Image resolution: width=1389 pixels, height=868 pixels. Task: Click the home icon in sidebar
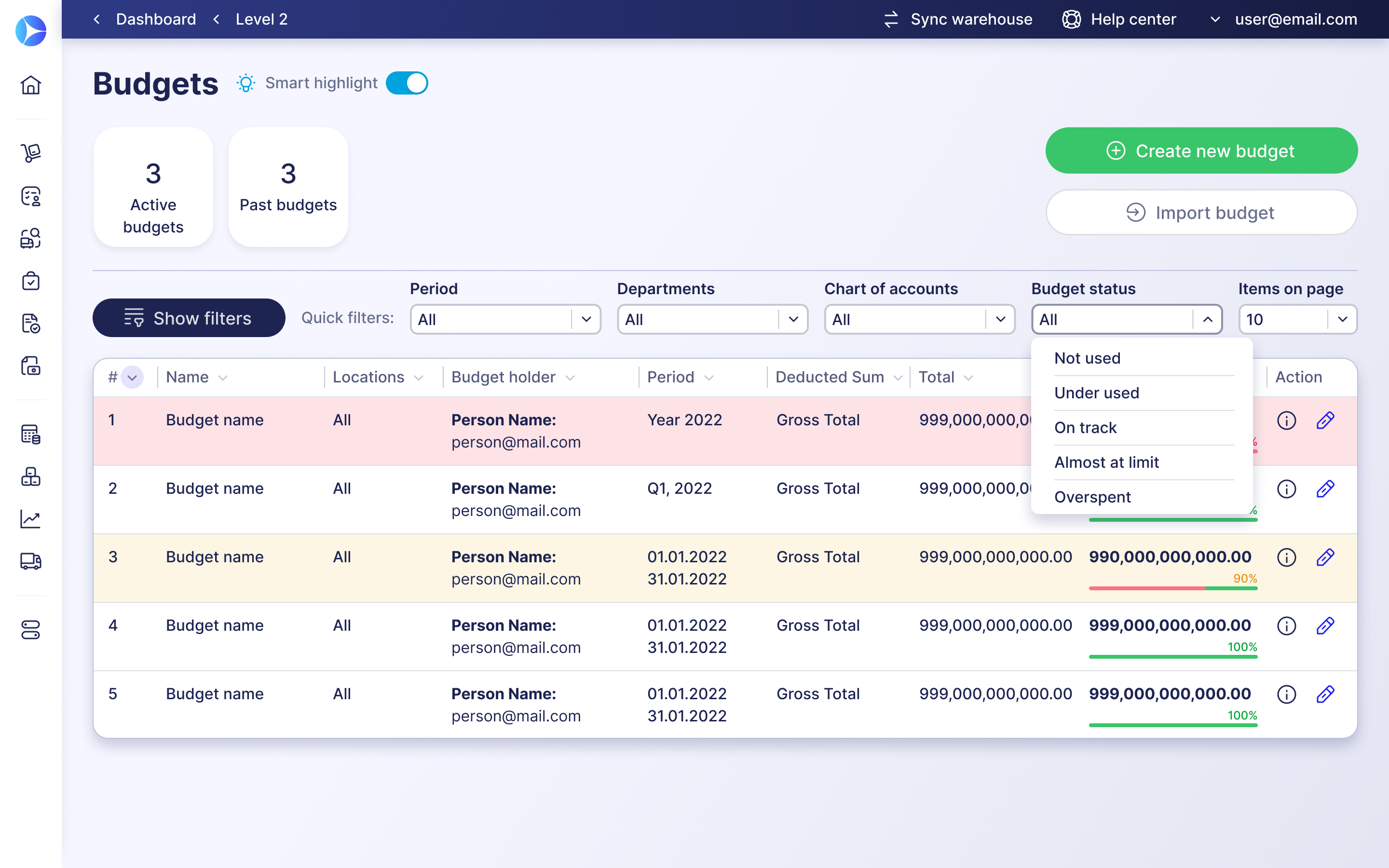[30, 85]
